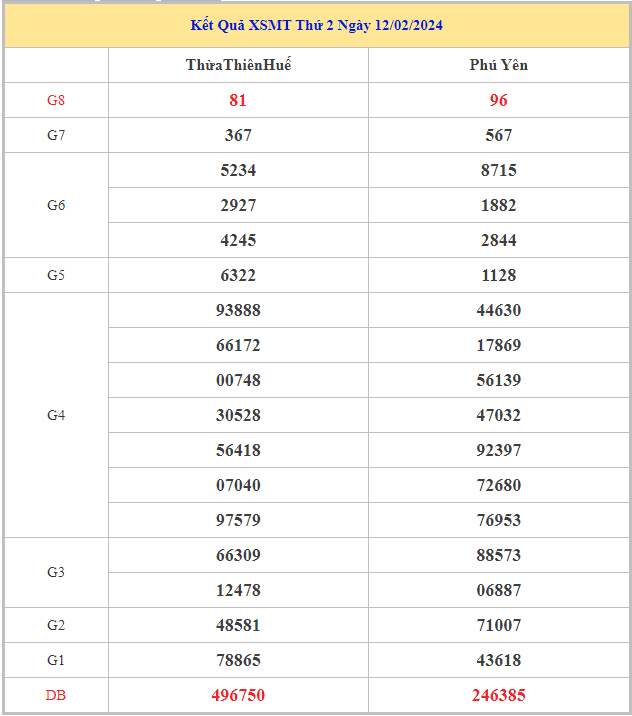Select the ThừaThiênHuế column header
The image size is (632, 716).
238,65
